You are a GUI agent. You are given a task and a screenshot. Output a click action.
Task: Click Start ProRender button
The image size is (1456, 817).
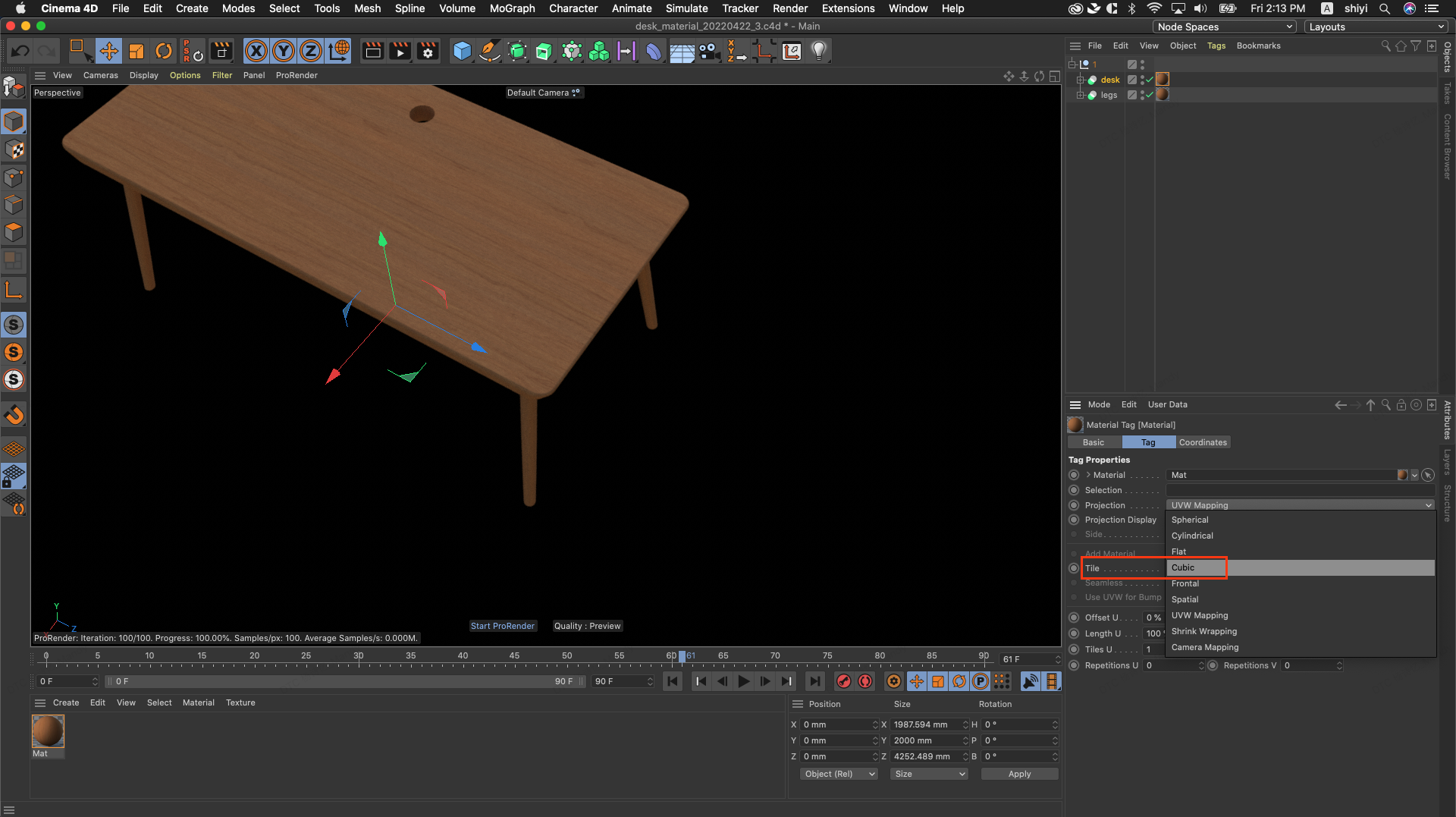(x=503, y=626)
